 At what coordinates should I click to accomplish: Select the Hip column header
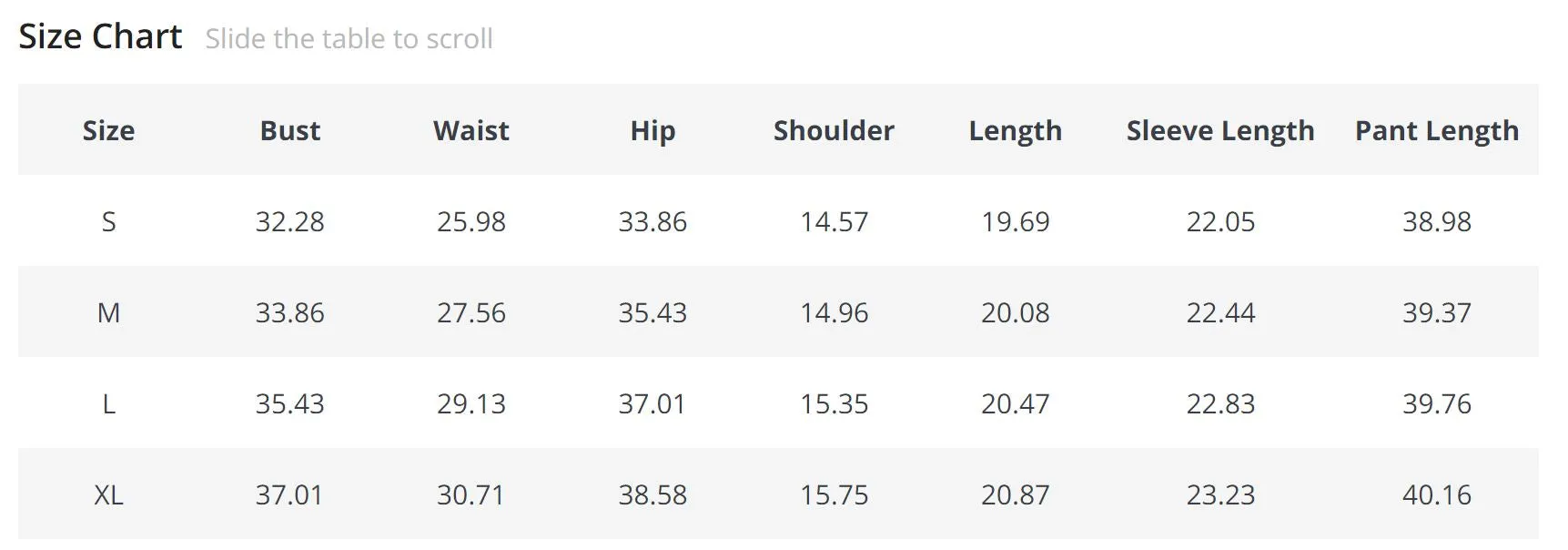pos(652,131)
